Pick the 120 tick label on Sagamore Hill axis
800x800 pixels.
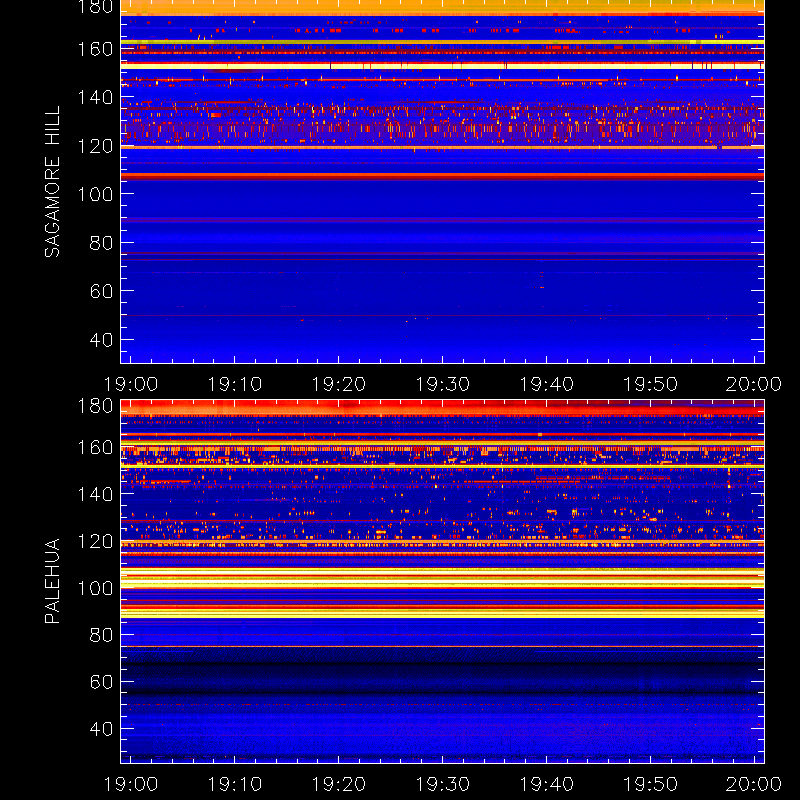tap(95, 146)
